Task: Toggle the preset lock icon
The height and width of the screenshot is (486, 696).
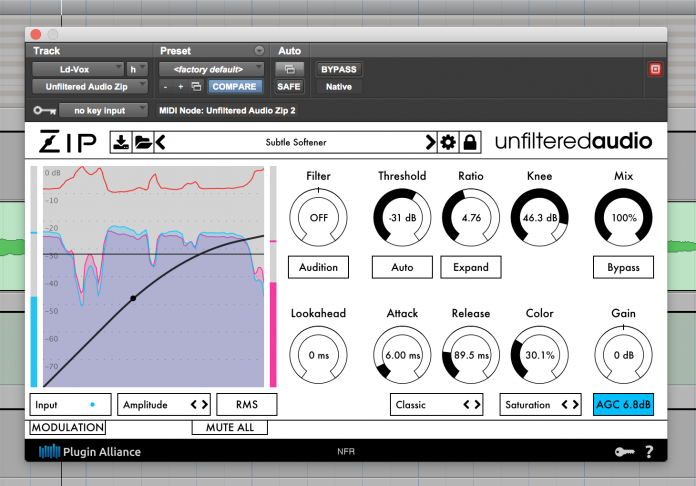Action: point(470,142)
